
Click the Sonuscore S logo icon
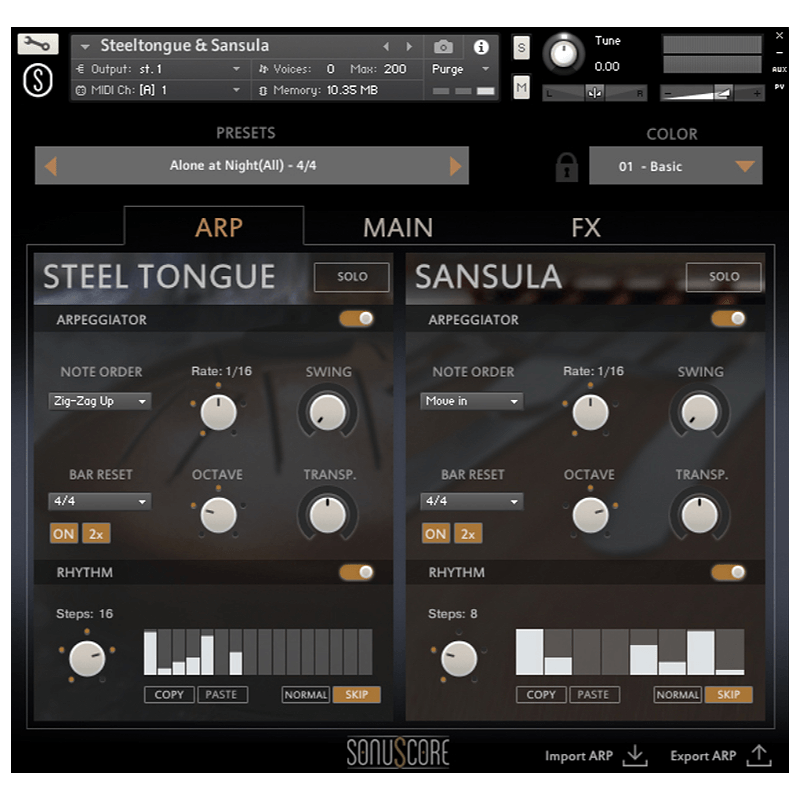[x=38, y=80]
